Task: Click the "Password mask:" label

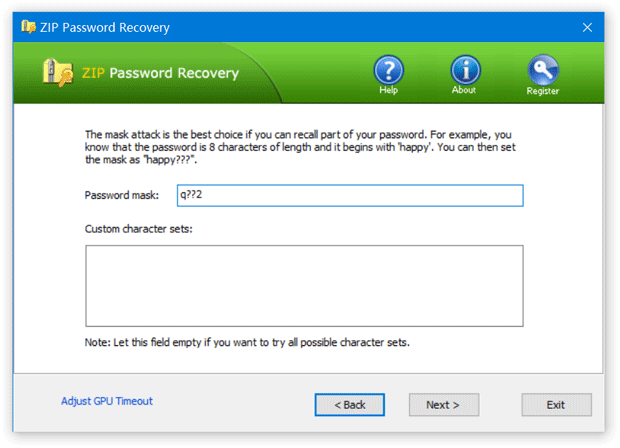Action: 120,195
